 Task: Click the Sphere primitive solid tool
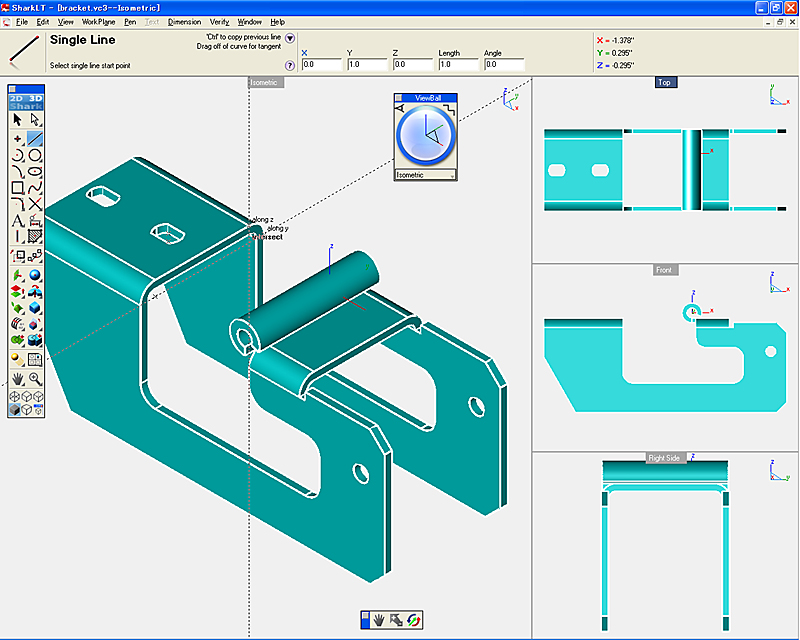[x=35, y=275]
